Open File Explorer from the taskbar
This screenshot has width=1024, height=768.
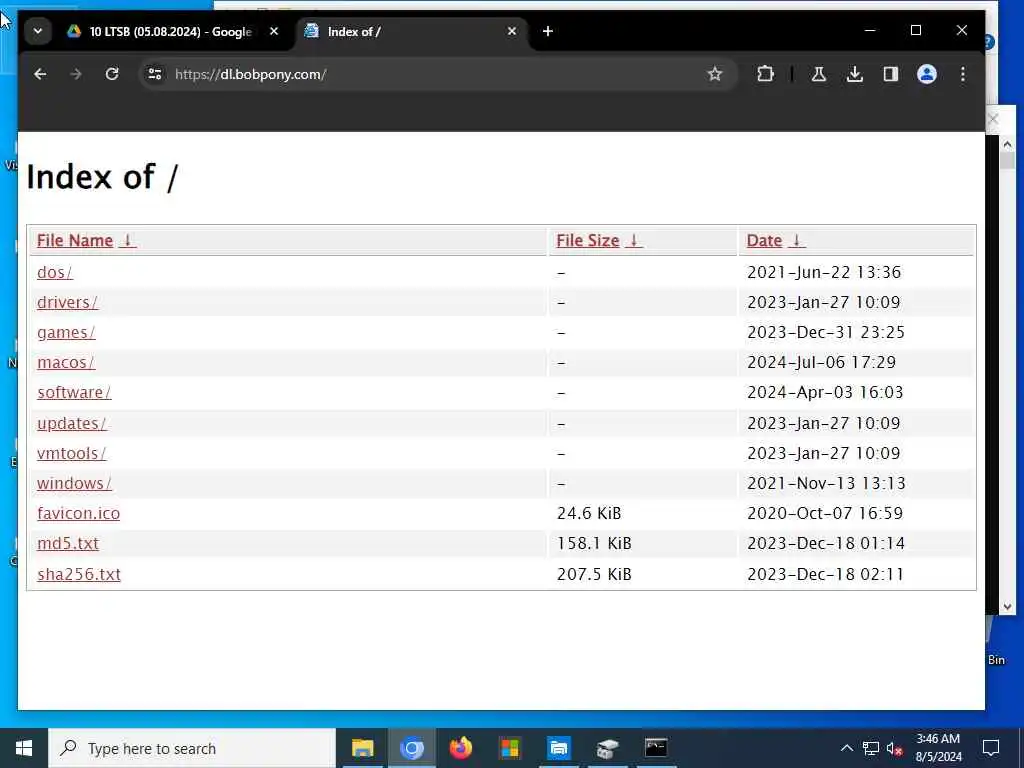coord(362,748)
